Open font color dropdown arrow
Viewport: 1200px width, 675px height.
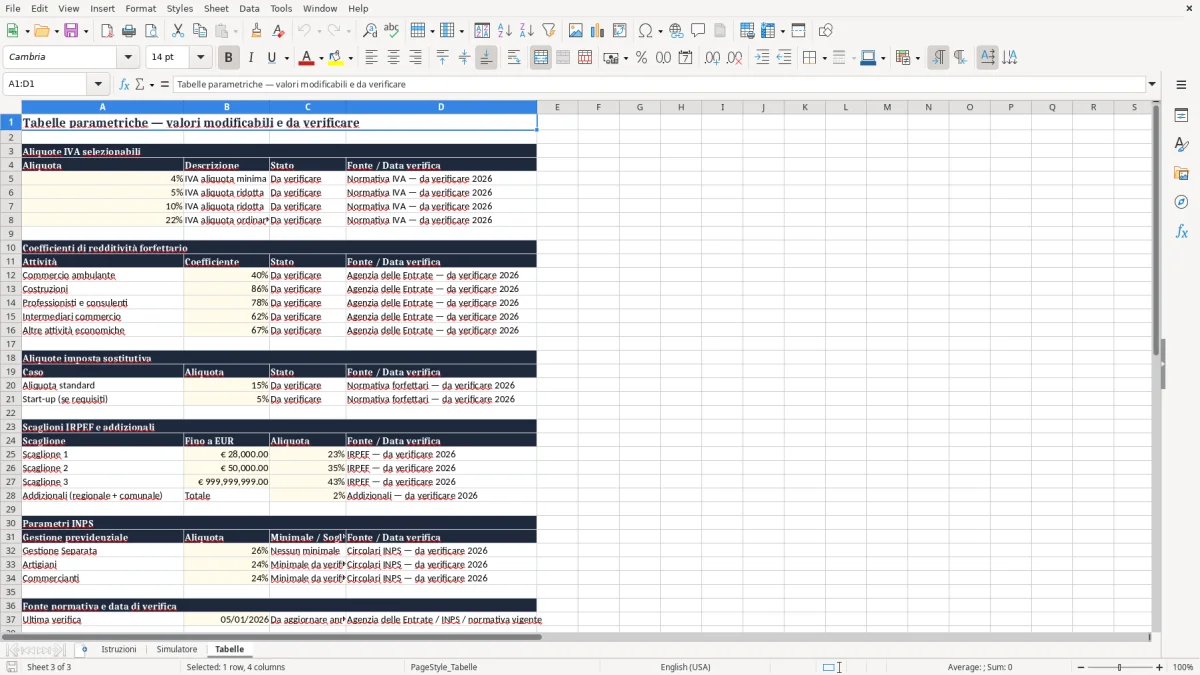coord(321,58)
